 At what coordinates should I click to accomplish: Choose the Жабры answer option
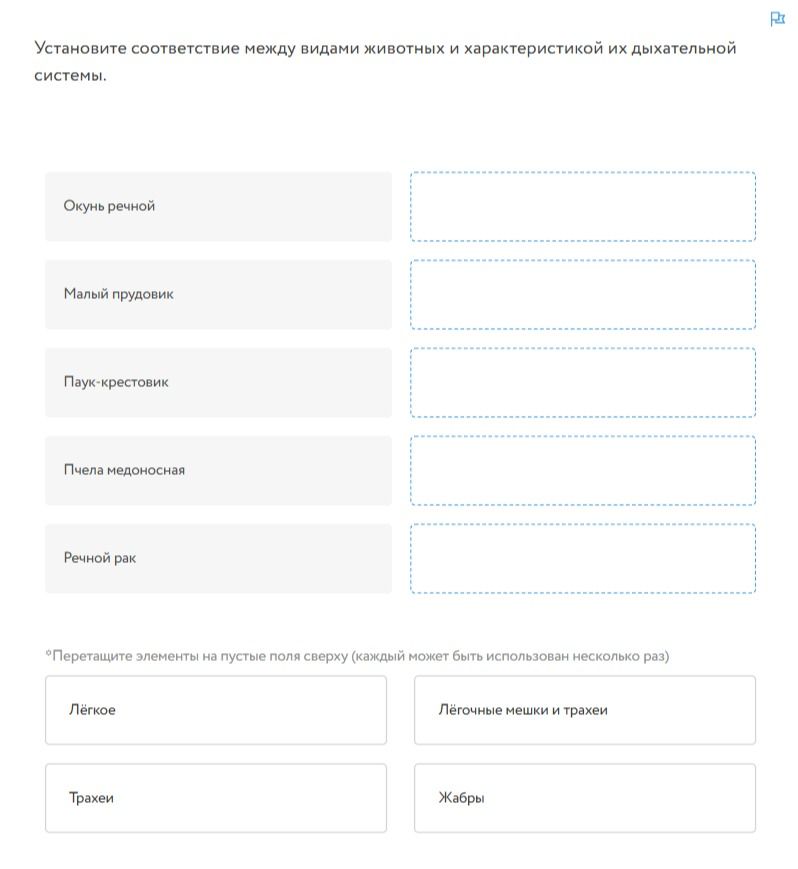(585, 798)
